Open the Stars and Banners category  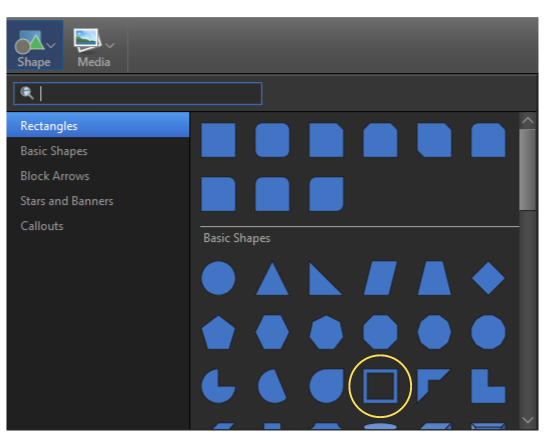click(67, 201)
